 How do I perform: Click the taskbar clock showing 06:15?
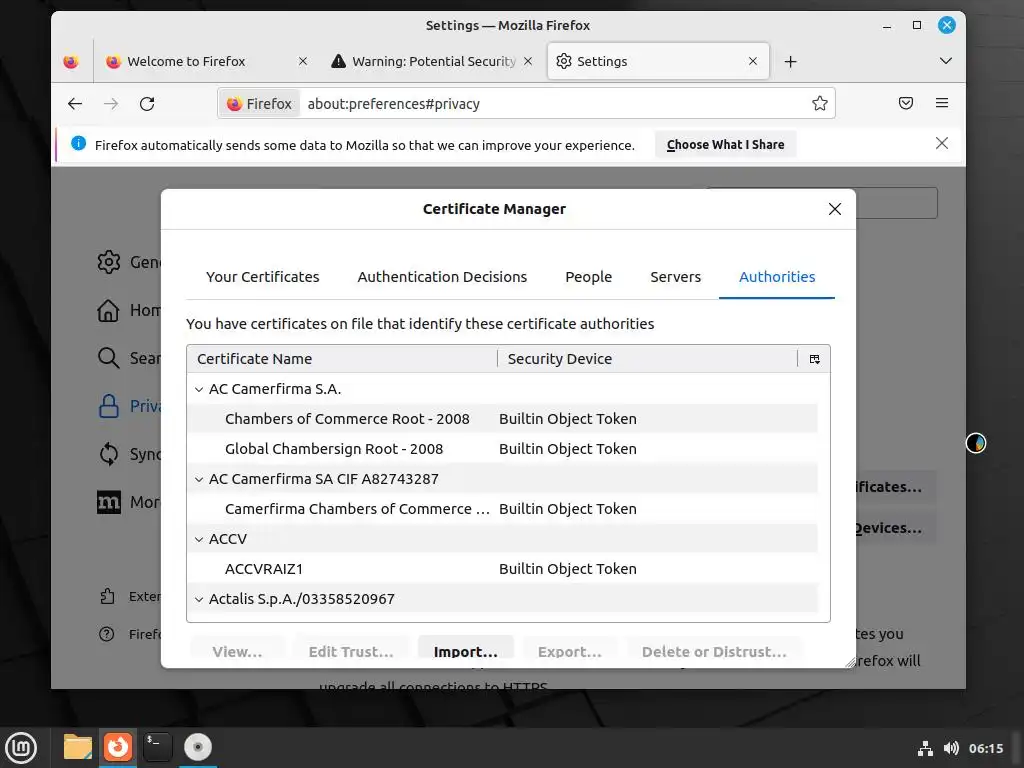pos(985,748)
